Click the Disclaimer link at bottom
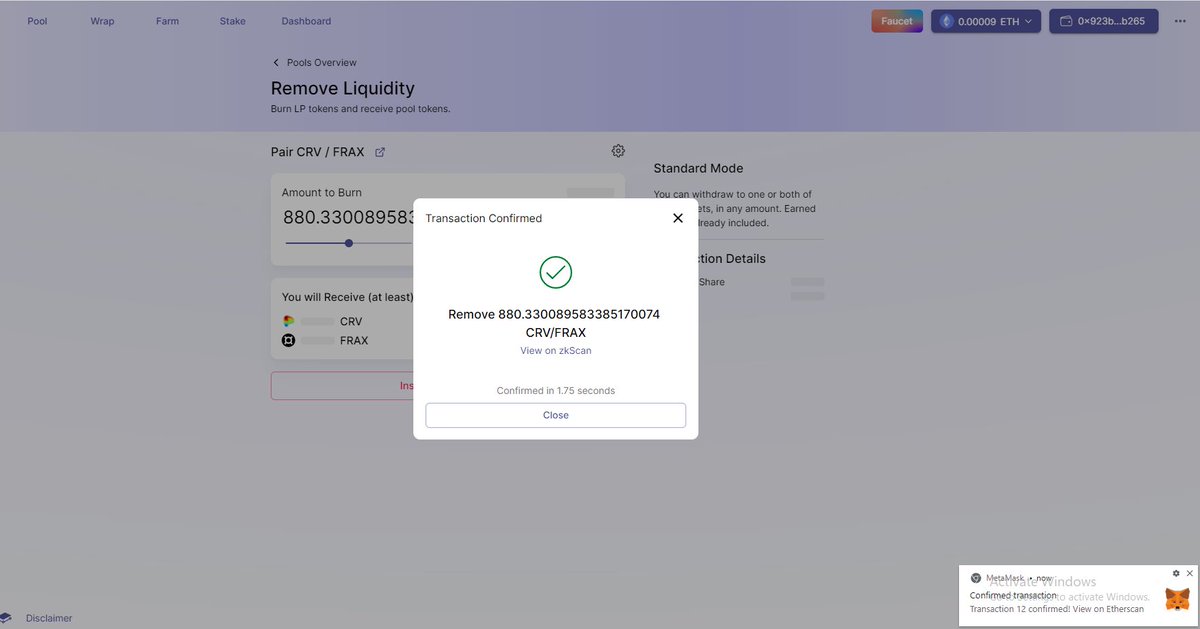The image size is (1200, 629). pyautogui.click(x=49, y=618)
